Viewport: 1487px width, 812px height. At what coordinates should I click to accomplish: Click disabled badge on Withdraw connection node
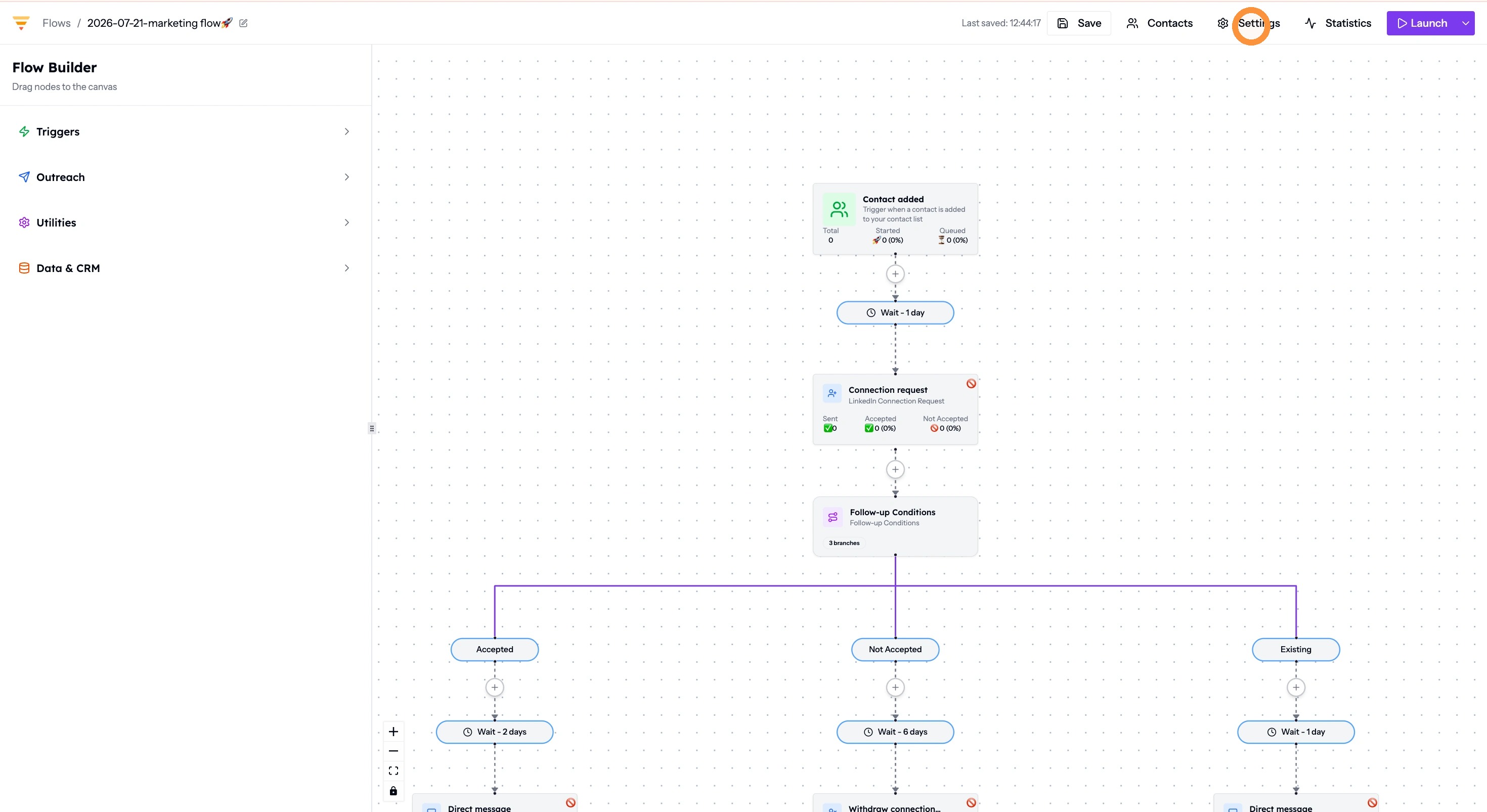[x=971, y=803]
